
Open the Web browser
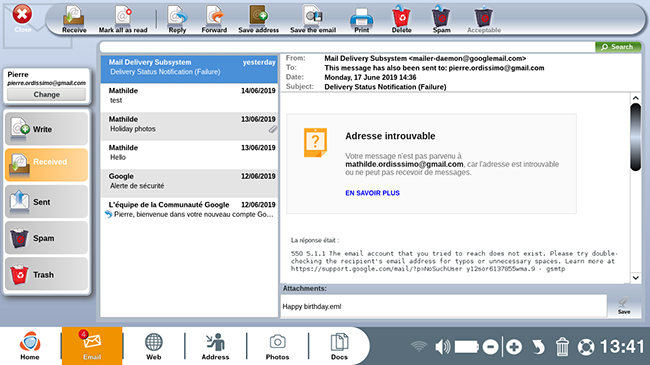tap(153, 346)
